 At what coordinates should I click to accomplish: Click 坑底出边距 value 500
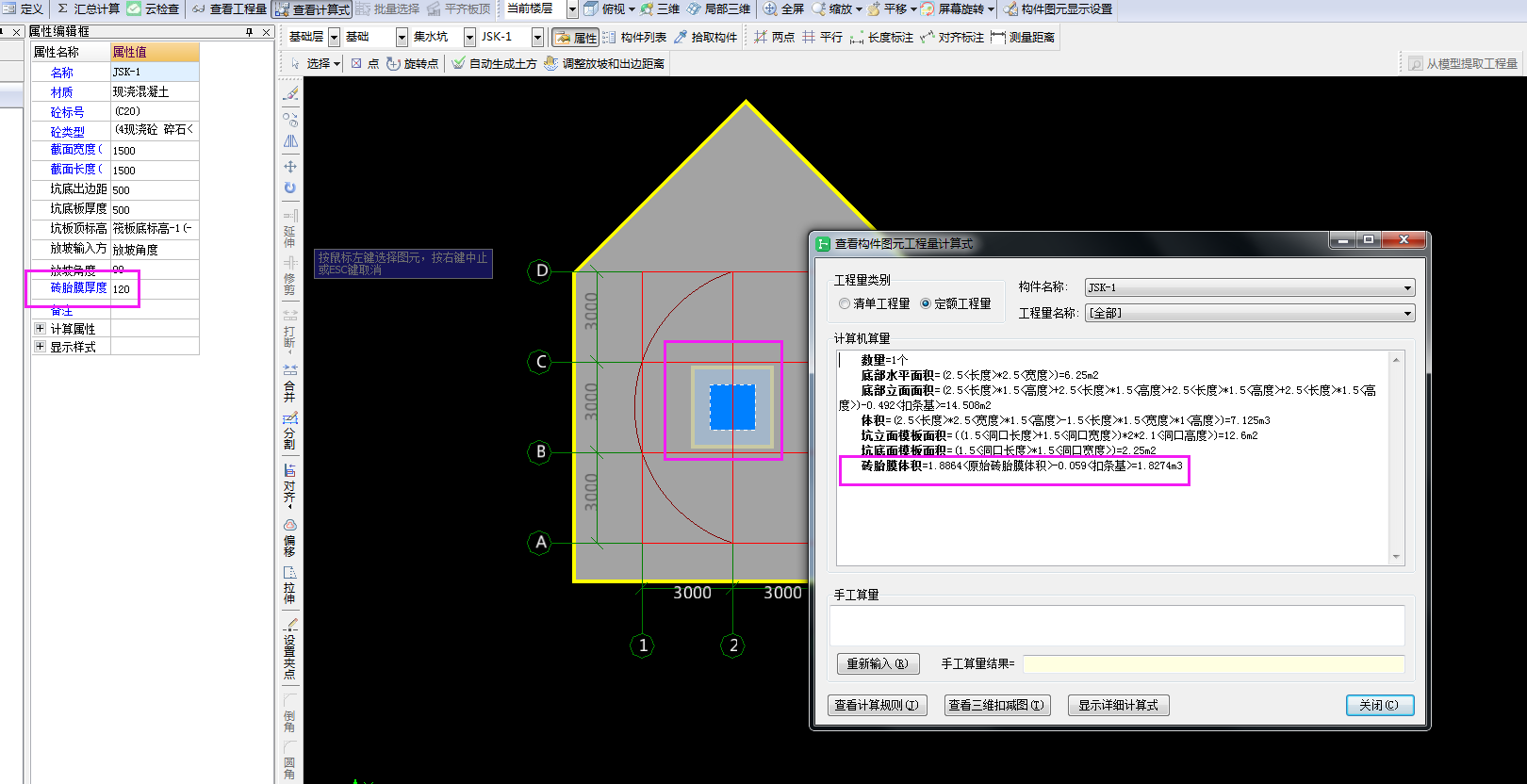point(155,190)
